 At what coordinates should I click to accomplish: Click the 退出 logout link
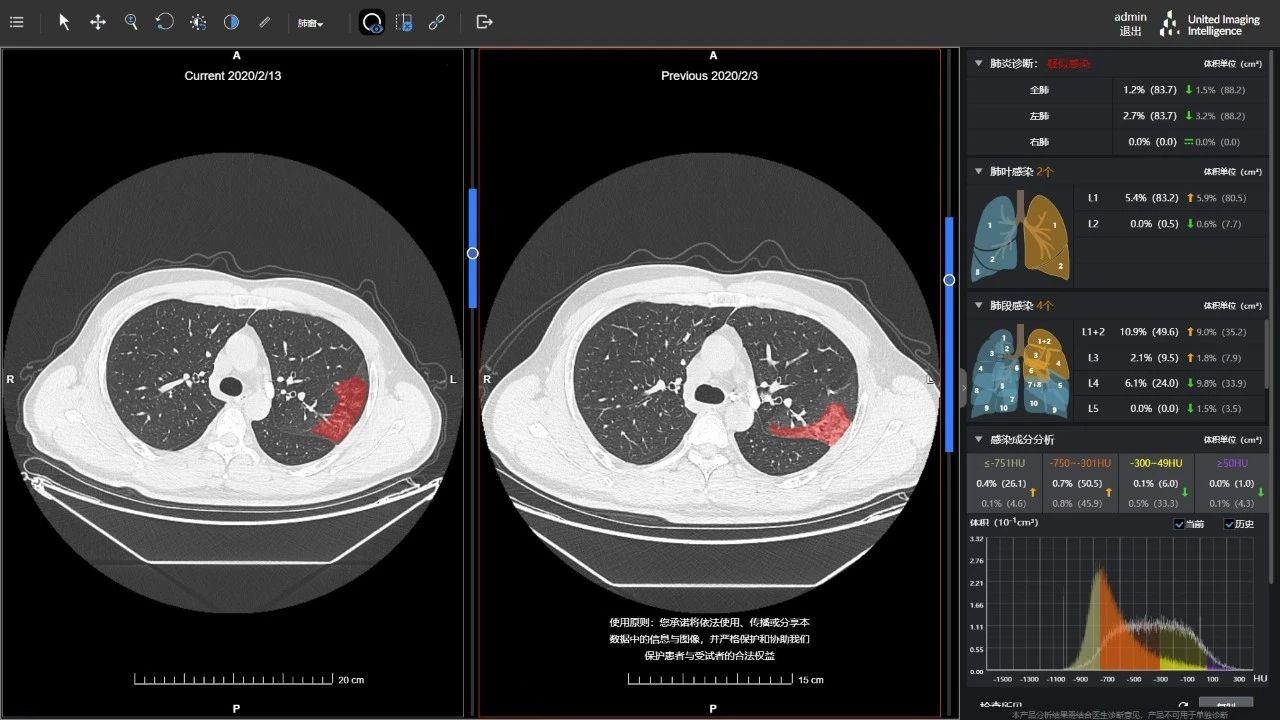(x=1130, y=32)
